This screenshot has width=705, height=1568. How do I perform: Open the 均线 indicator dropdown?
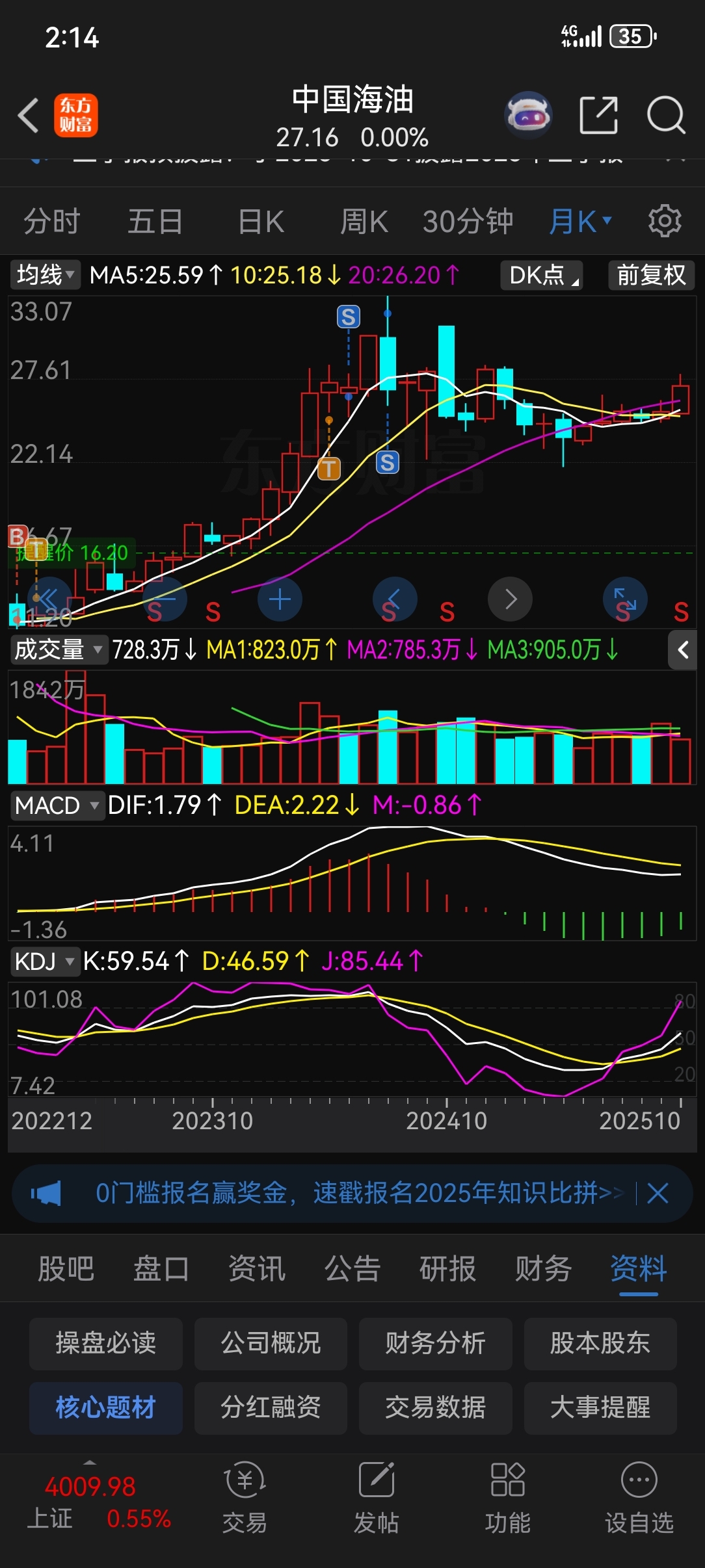tap(44, 275)
